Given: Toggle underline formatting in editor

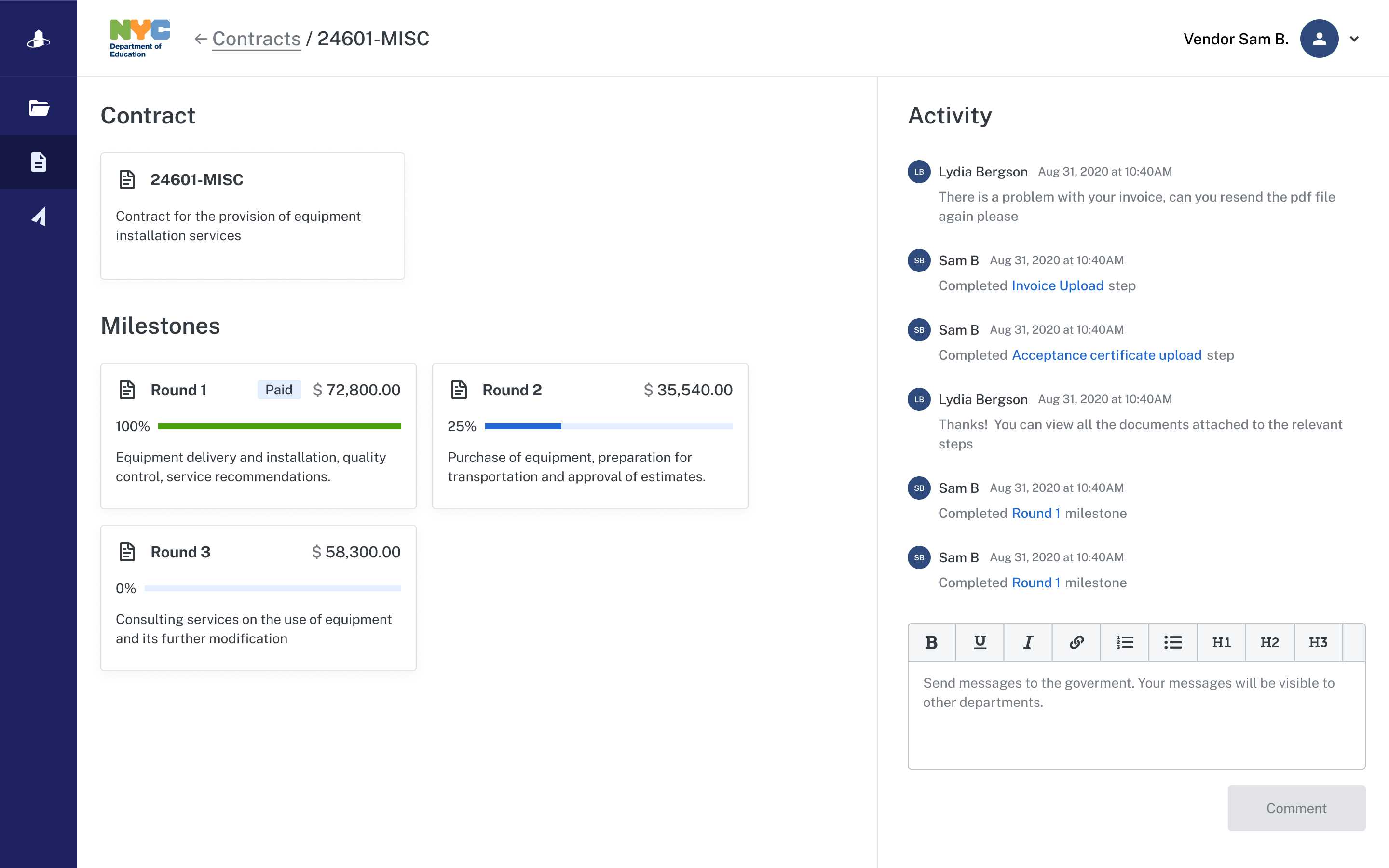Looking at the screenshot, I should (x=980, y=642).
